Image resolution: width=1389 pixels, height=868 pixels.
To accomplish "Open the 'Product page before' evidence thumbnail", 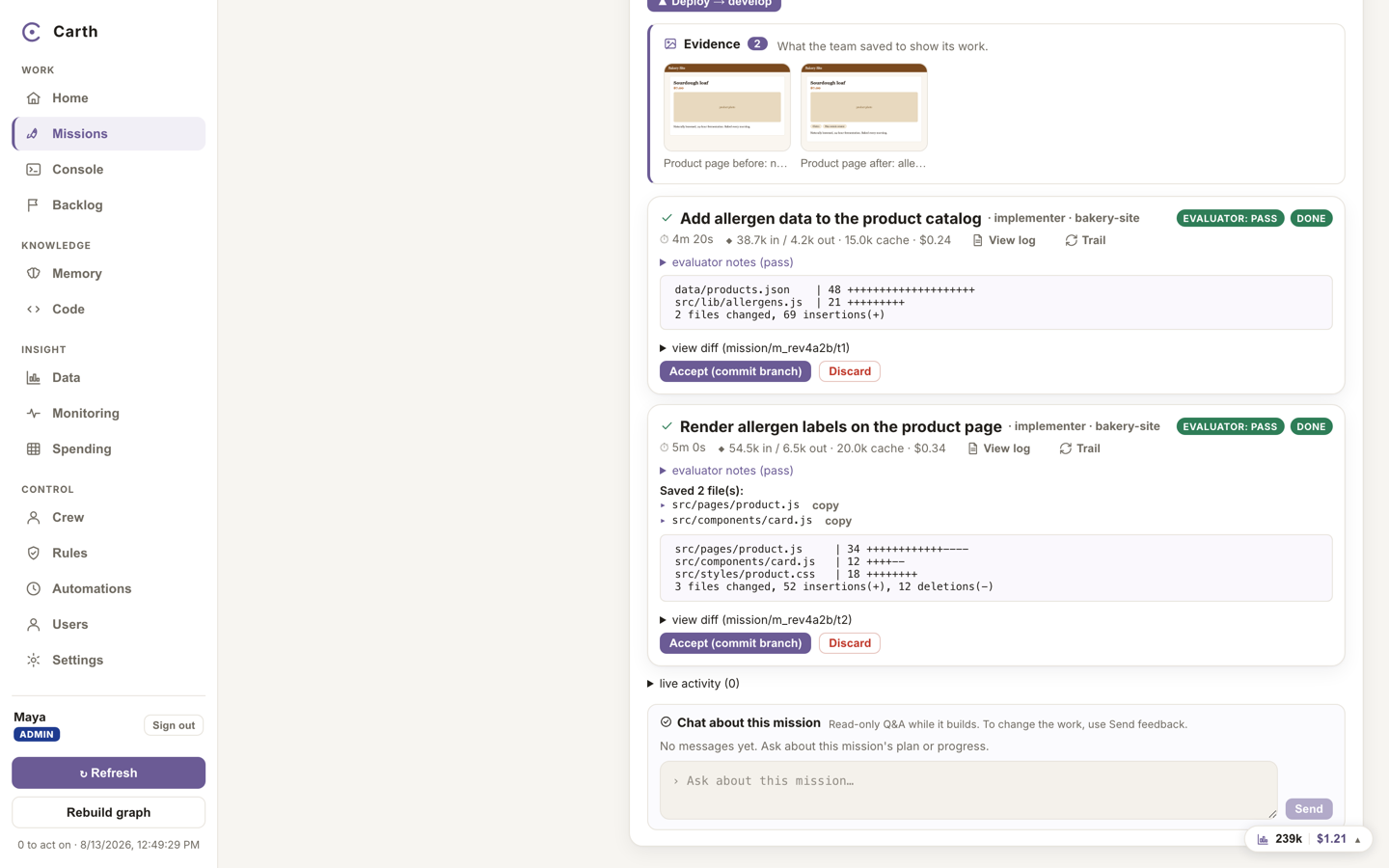I will (727, 107).
